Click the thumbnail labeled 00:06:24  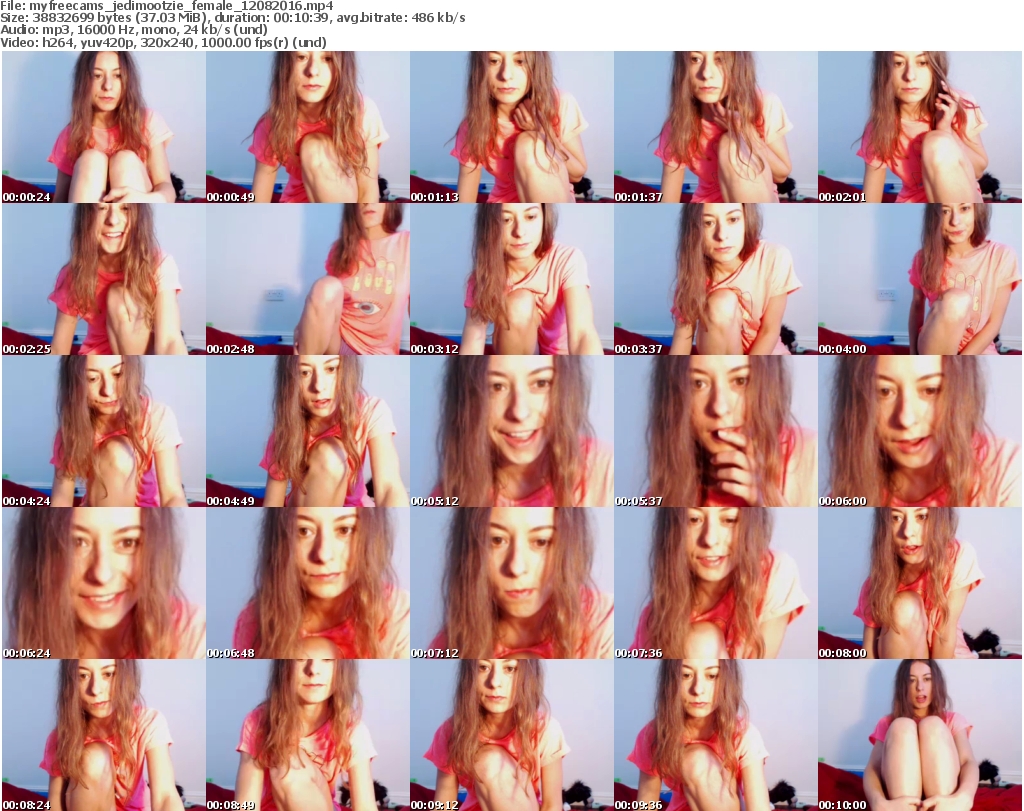[104, 583]
